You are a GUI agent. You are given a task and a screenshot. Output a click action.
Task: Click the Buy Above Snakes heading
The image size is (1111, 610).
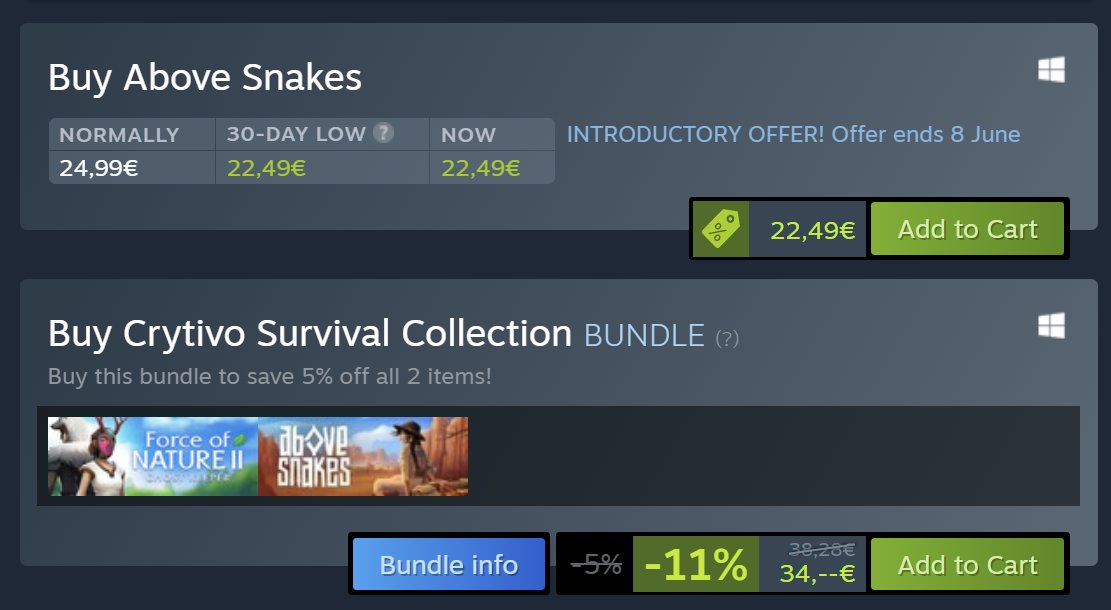click(205, 77)
